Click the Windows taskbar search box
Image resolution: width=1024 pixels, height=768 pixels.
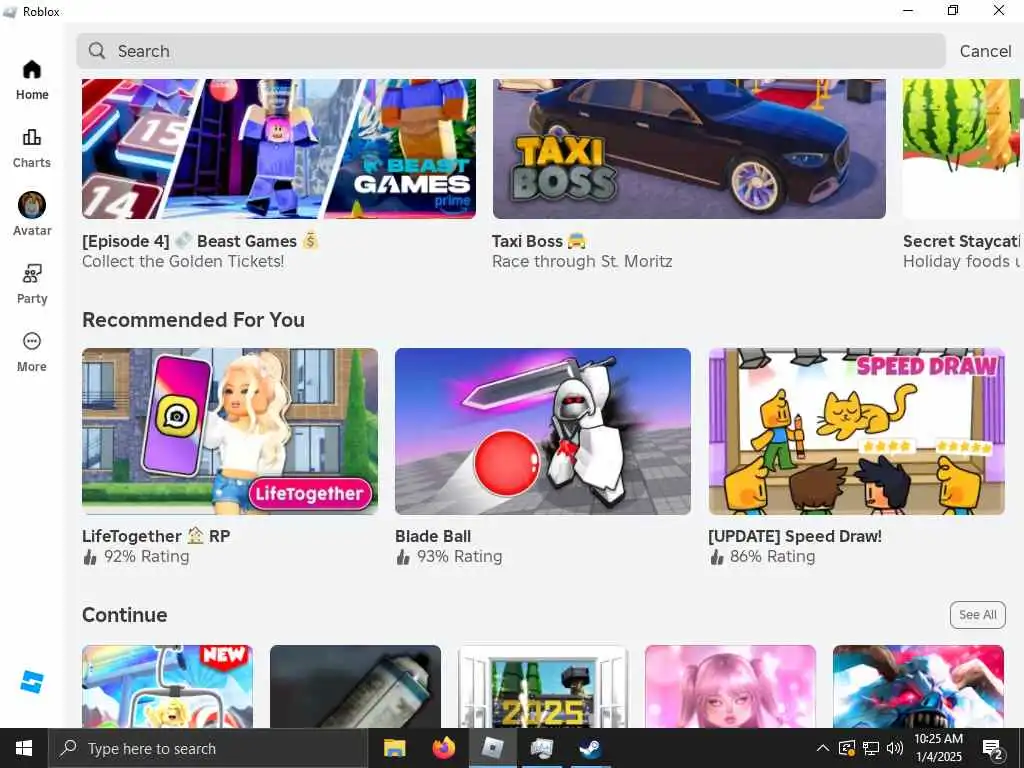click(x=208, y=748)
